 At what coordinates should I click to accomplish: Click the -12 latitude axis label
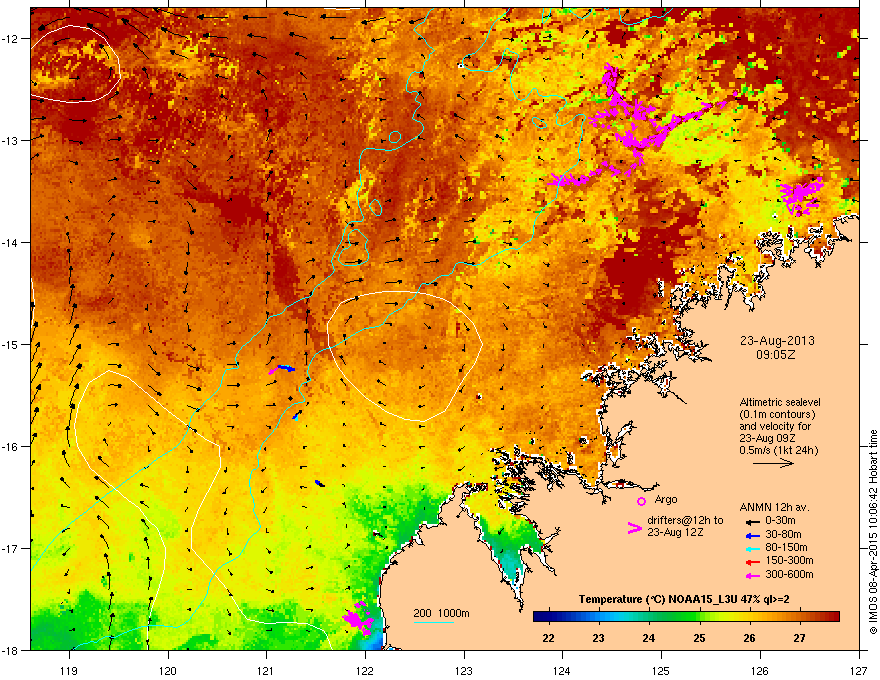11,38
